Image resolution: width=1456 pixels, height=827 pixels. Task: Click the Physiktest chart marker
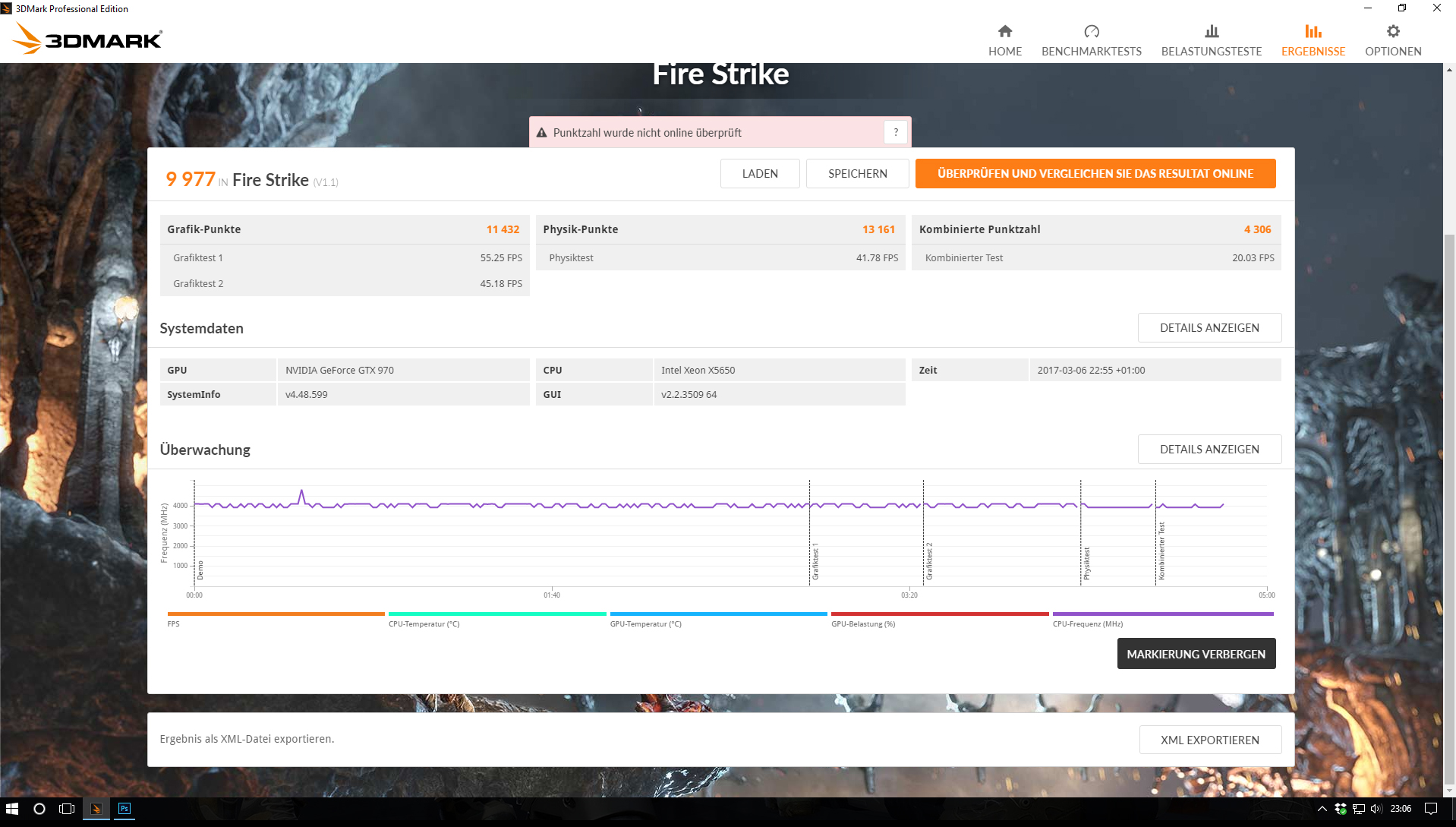point(1086,563)
